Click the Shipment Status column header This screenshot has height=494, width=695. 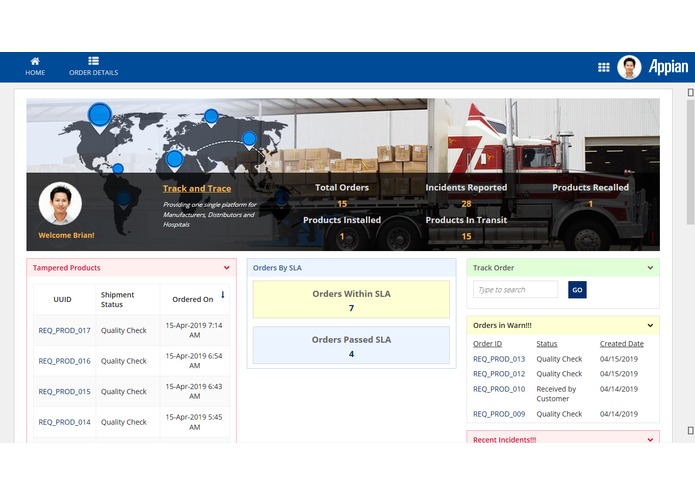[x=117, y=300]
